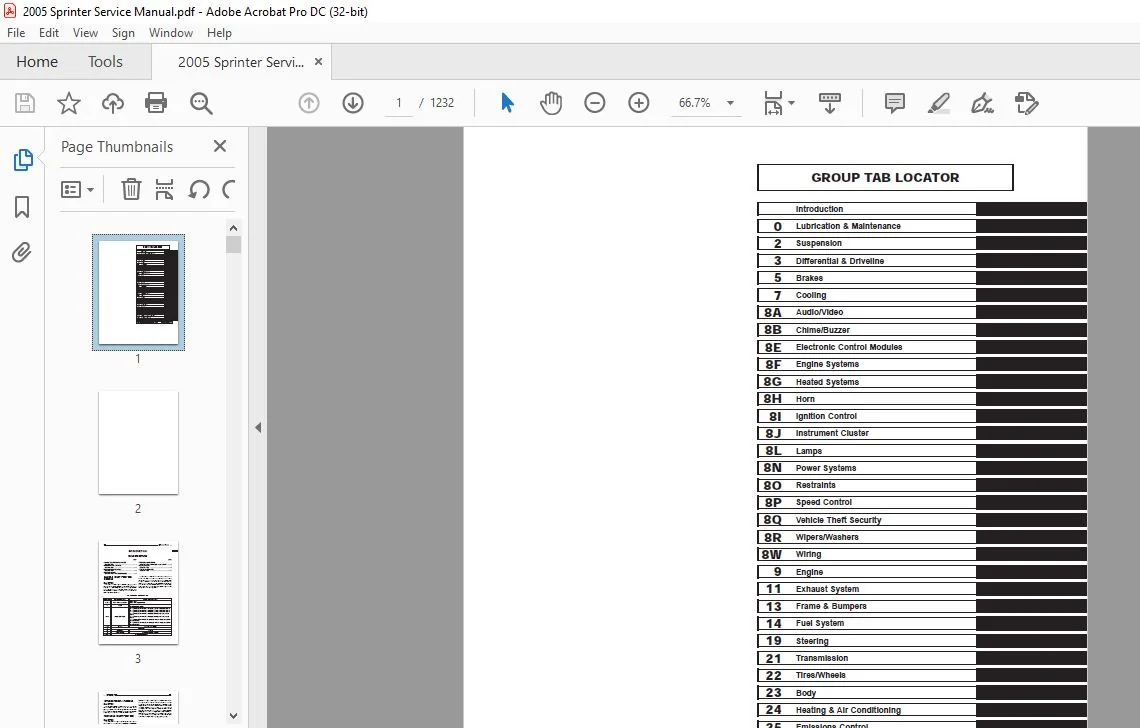Select page 3 thumbnail
The image size is (1140, 728).
(138, 593)
